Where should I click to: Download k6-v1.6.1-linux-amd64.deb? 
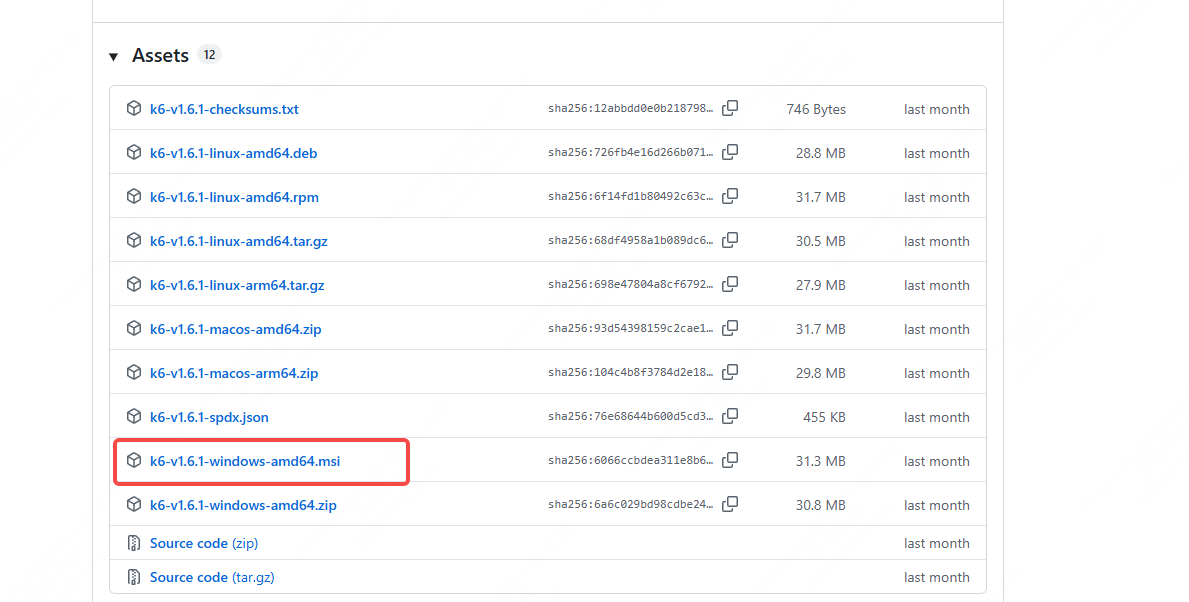pos(234,153)
